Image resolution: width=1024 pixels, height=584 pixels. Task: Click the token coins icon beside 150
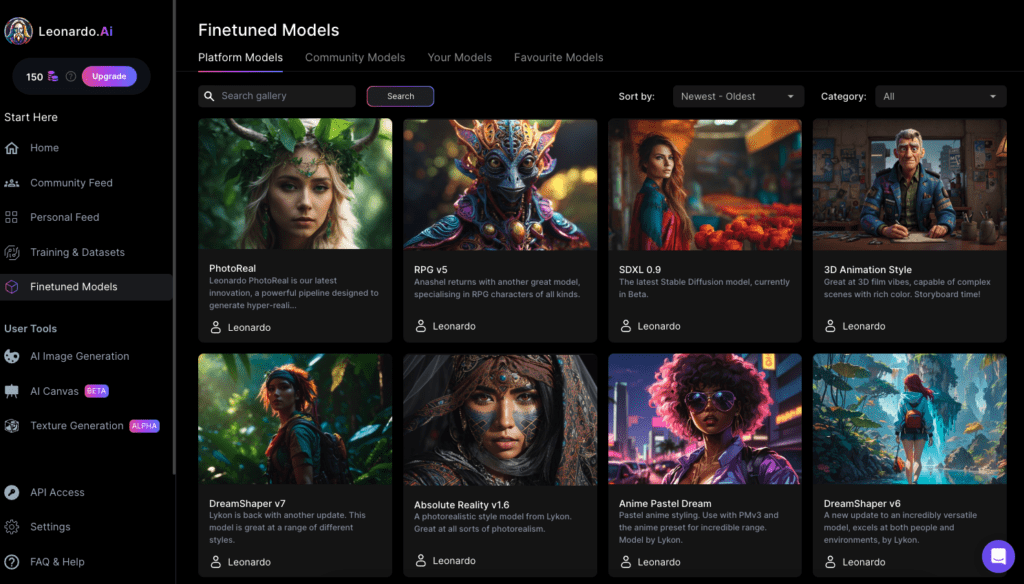pos(53,76)
